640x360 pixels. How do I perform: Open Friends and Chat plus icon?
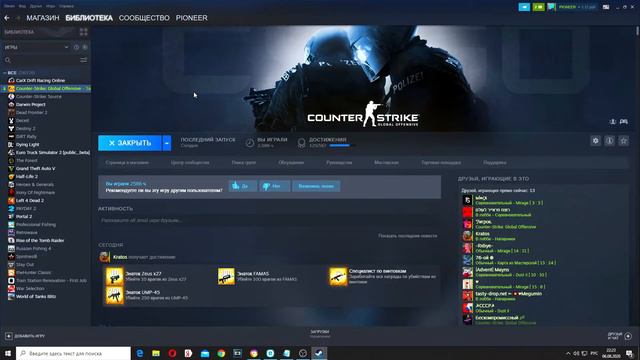click(x=628, y=336)
